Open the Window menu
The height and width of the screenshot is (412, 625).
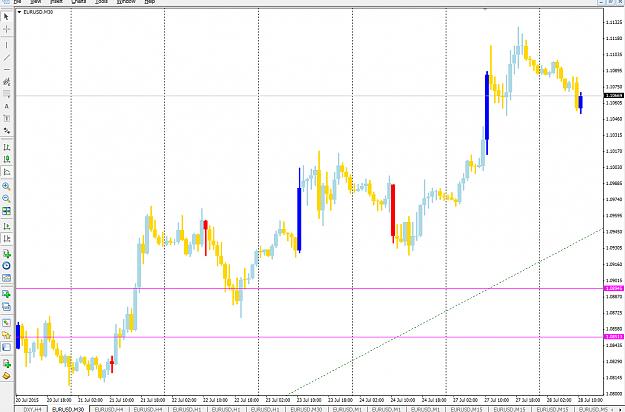tap(126, 2)
